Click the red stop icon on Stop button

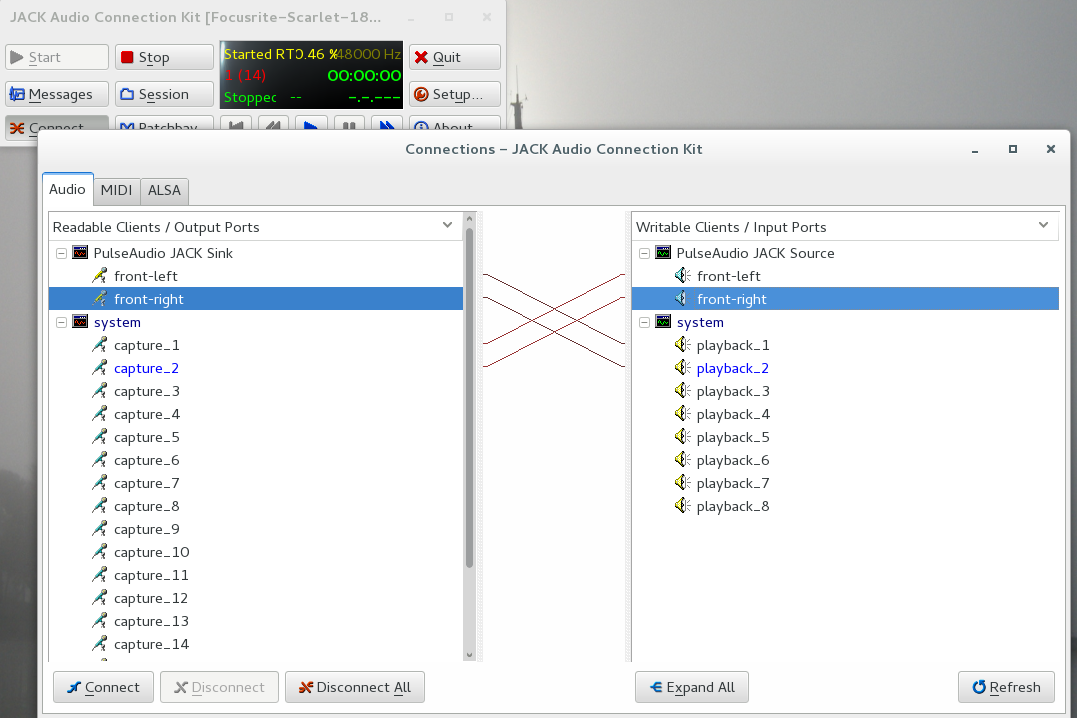click(x=127, y=57)
